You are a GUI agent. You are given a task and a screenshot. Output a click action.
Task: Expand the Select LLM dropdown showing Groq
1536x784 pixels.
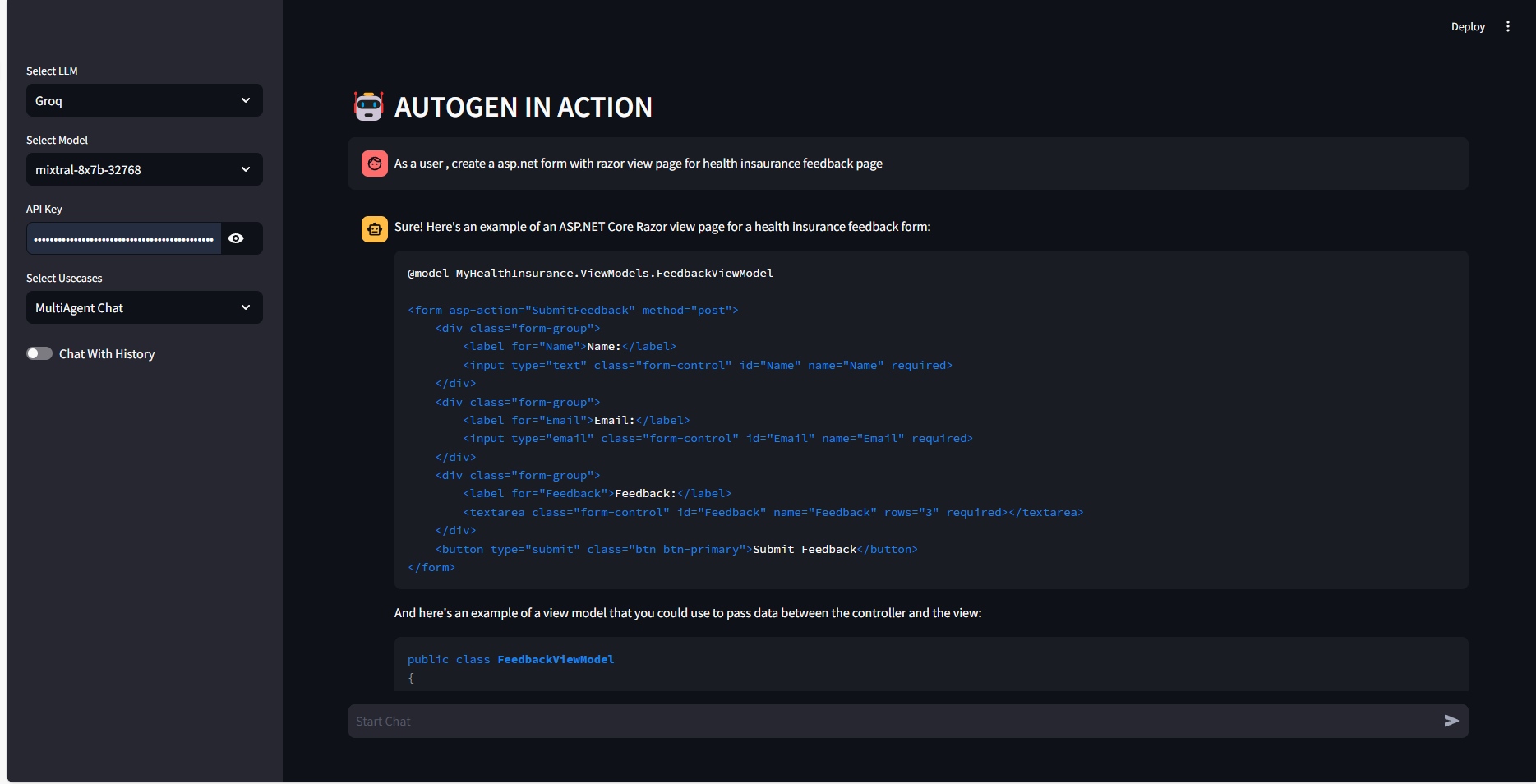(145, 100)
